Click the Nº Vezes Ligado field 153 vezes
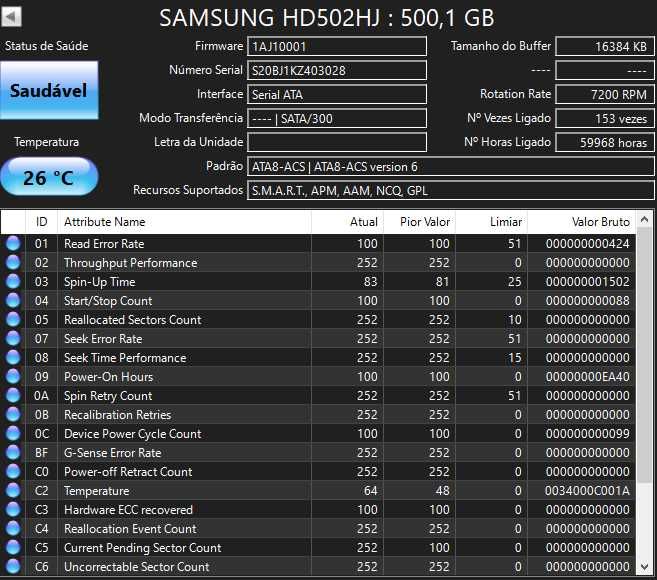 [x=604, y=118]
